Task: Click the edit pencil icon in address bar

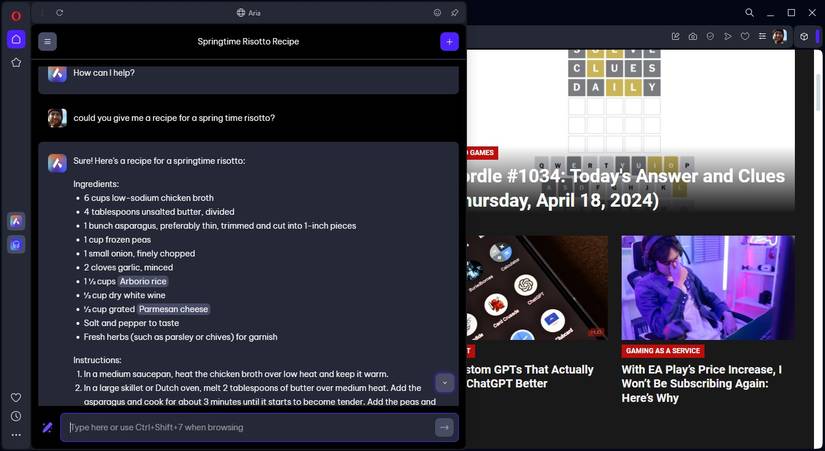Action: click(676, 36)
